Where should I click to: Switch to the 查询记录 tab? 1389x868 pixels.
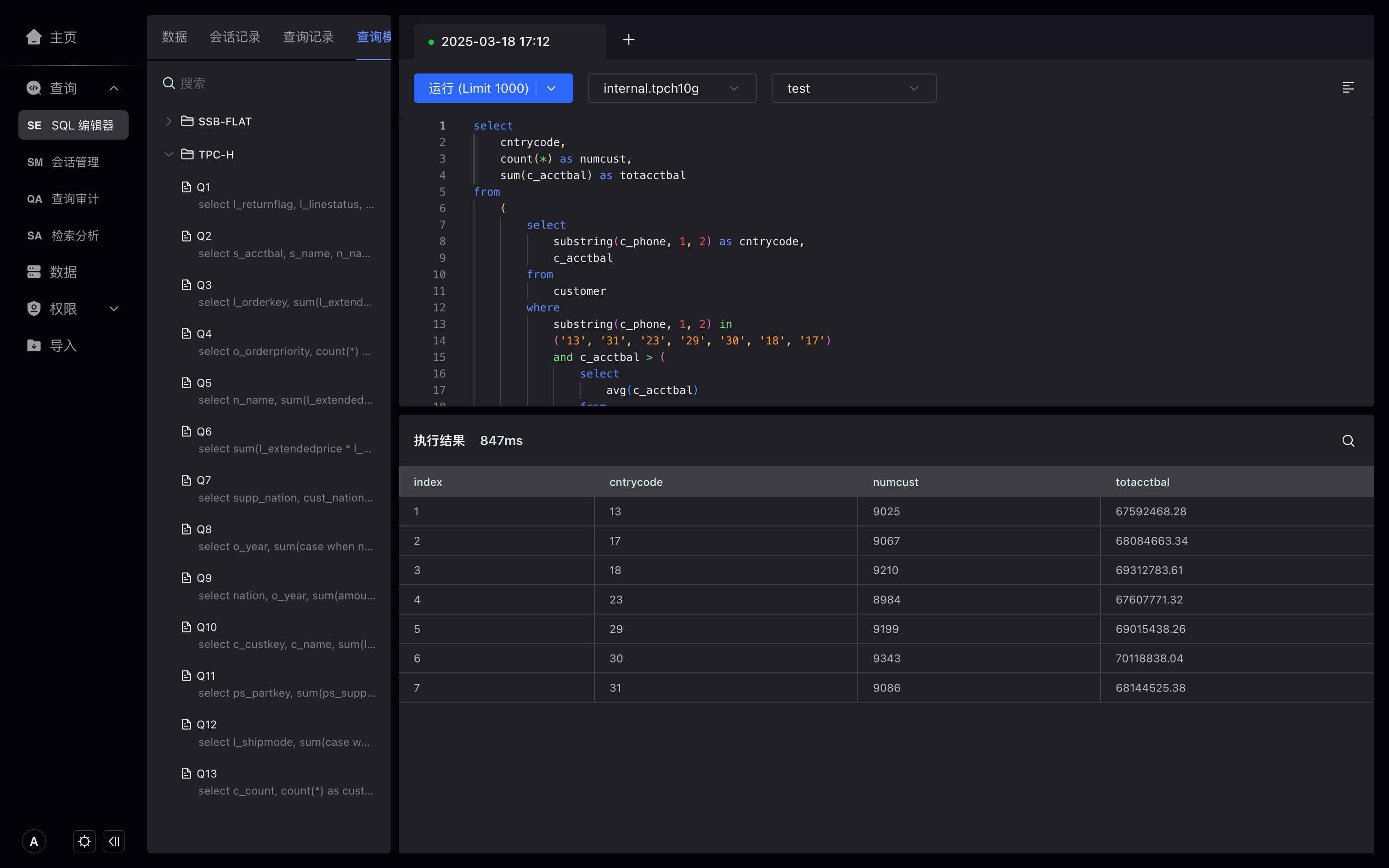(308, 37)
